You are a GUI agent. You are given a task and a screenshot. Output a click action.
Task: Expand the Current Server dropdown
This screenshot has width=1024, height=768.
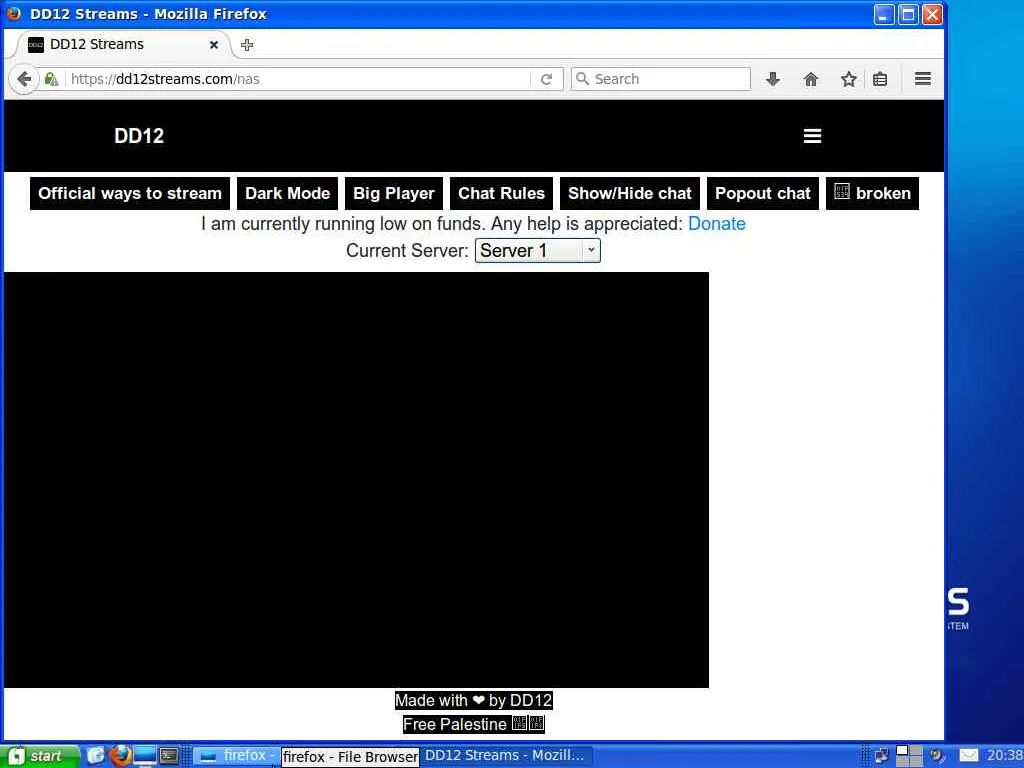[537, 251]
